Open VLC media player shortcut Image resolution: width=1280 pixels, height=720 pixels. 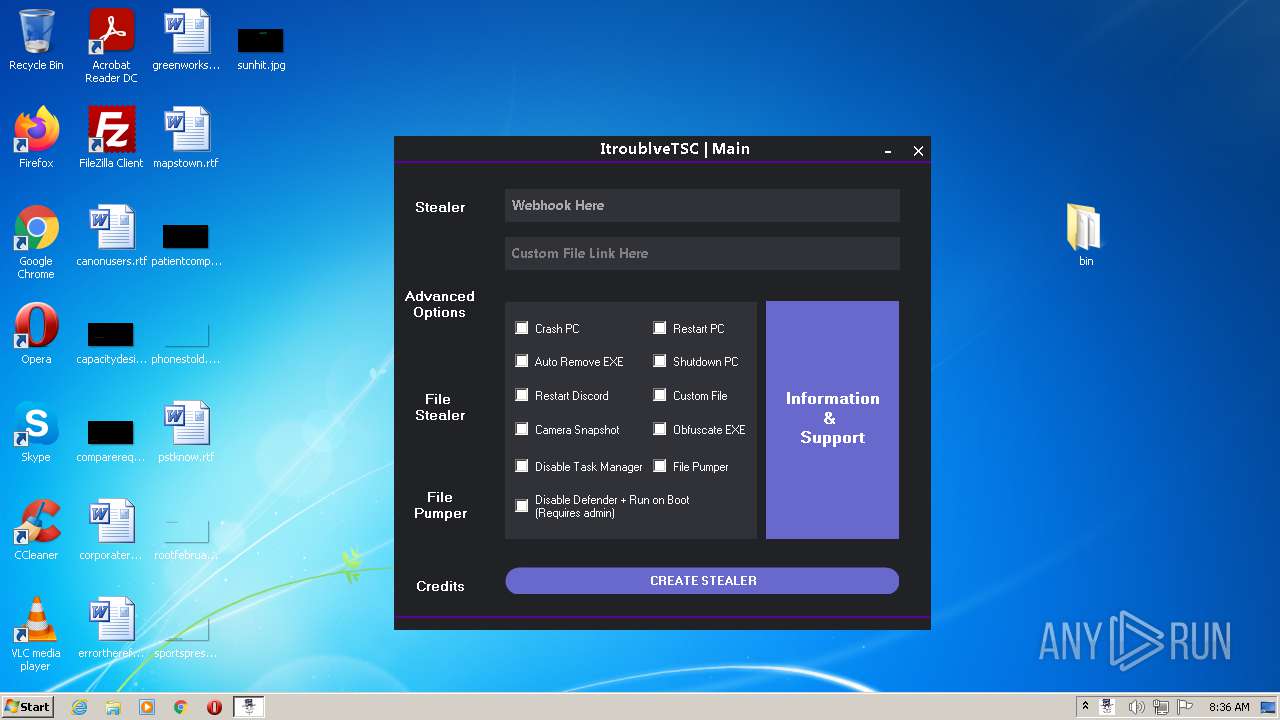point(36,634)
